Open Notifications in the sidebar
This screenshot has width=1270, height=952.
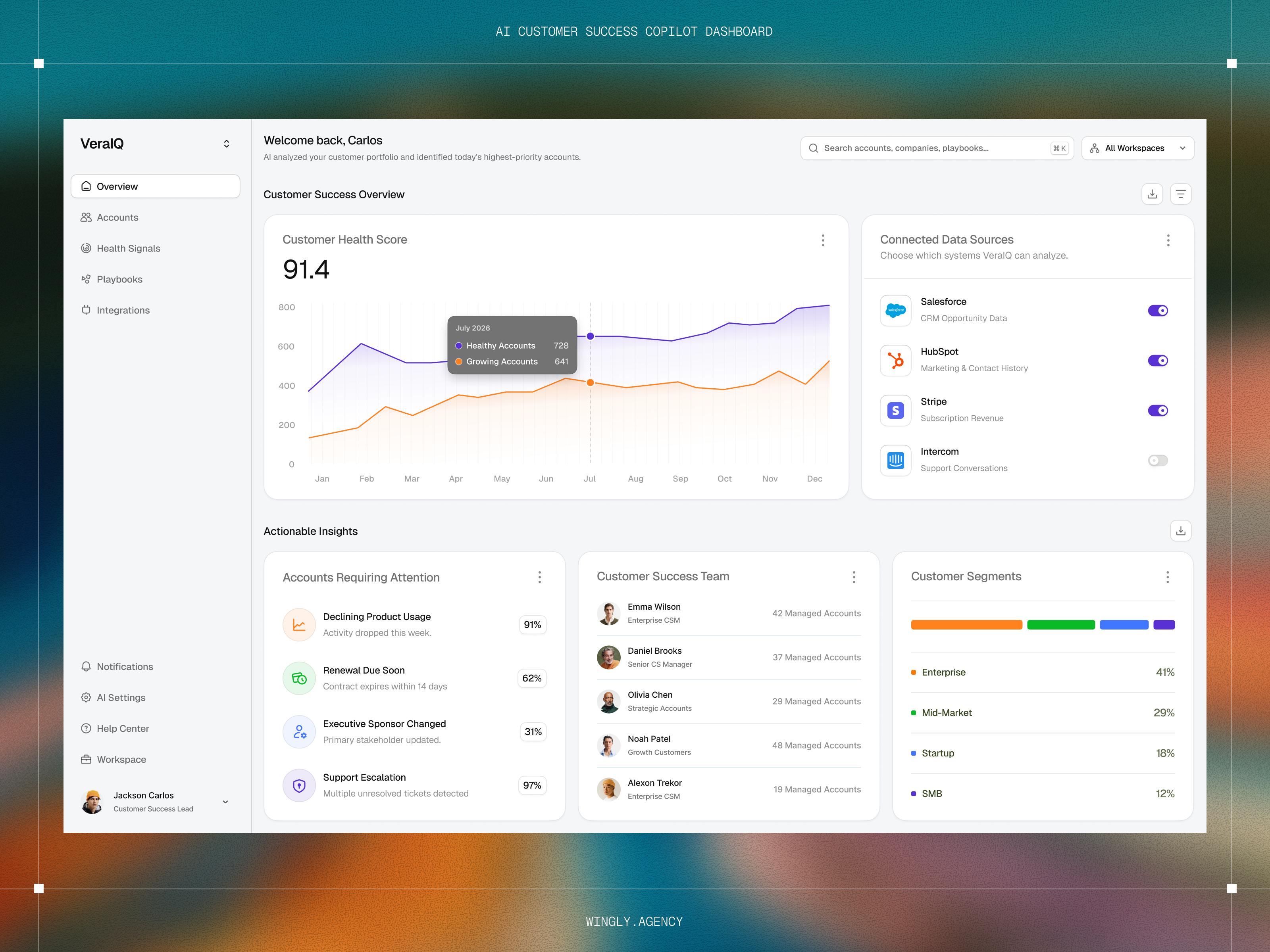155,667
